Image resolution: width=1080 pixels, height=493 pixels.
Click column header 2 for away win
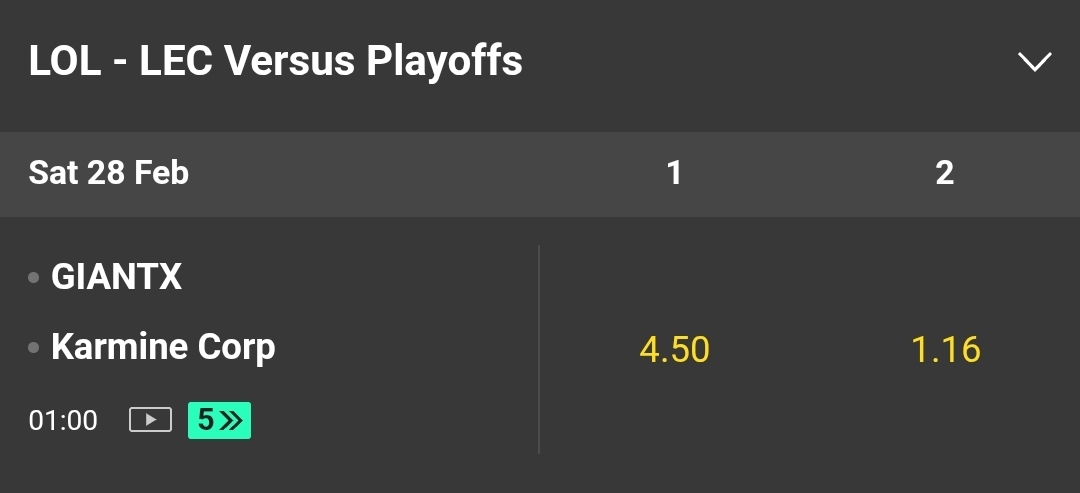pos(945,173)
